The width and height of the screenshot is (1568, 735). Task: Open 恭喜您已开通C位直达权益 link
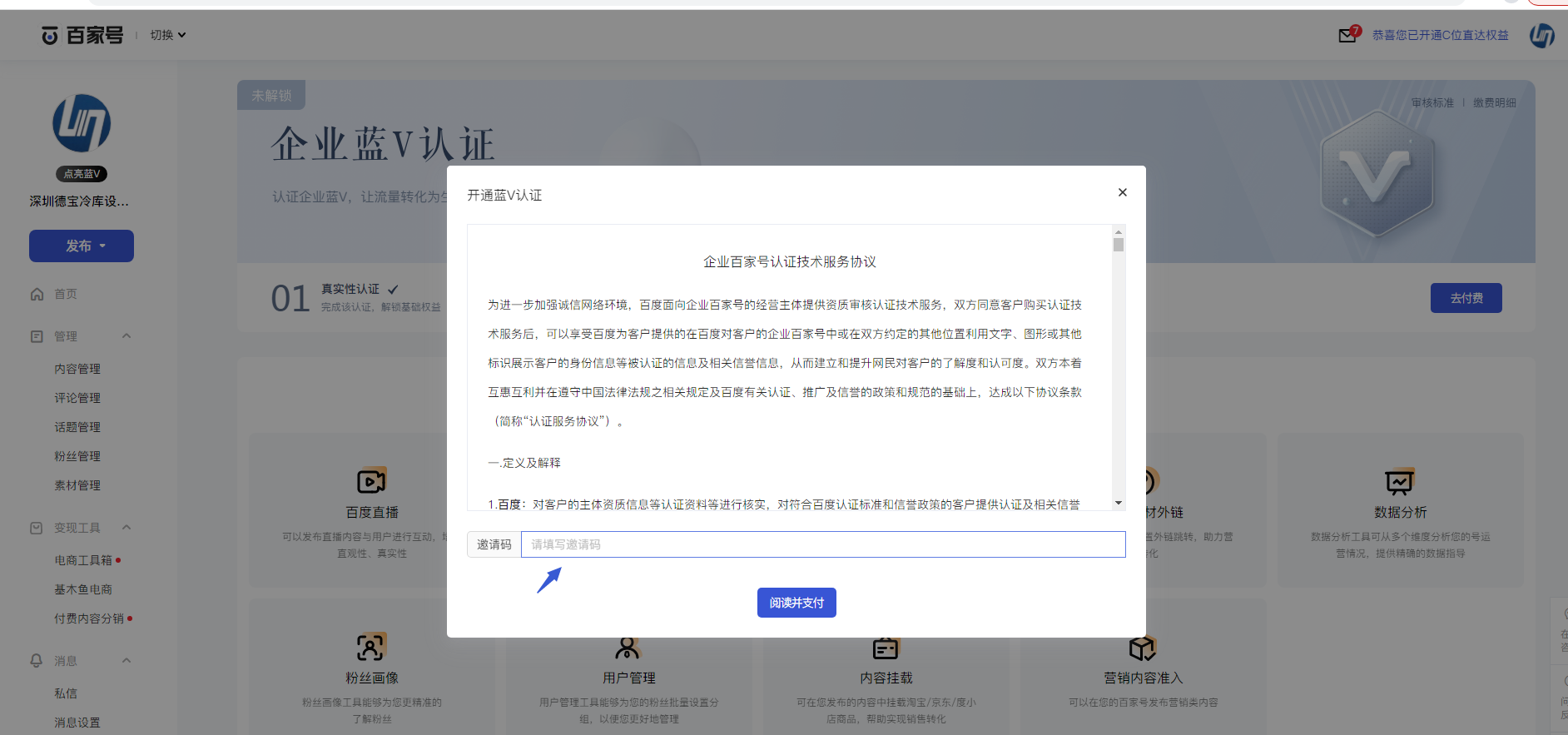pos(1440,35)
